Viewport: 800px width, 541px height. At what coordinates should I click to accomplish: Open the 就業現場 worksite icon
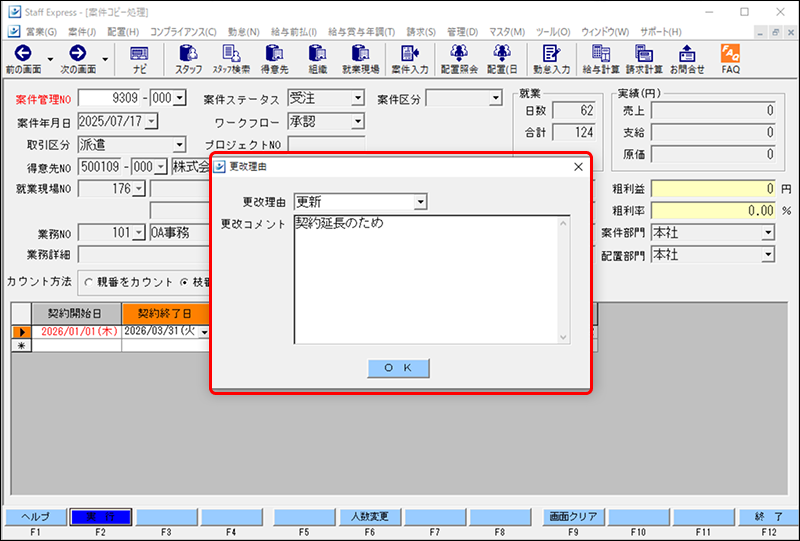(360, 53)
